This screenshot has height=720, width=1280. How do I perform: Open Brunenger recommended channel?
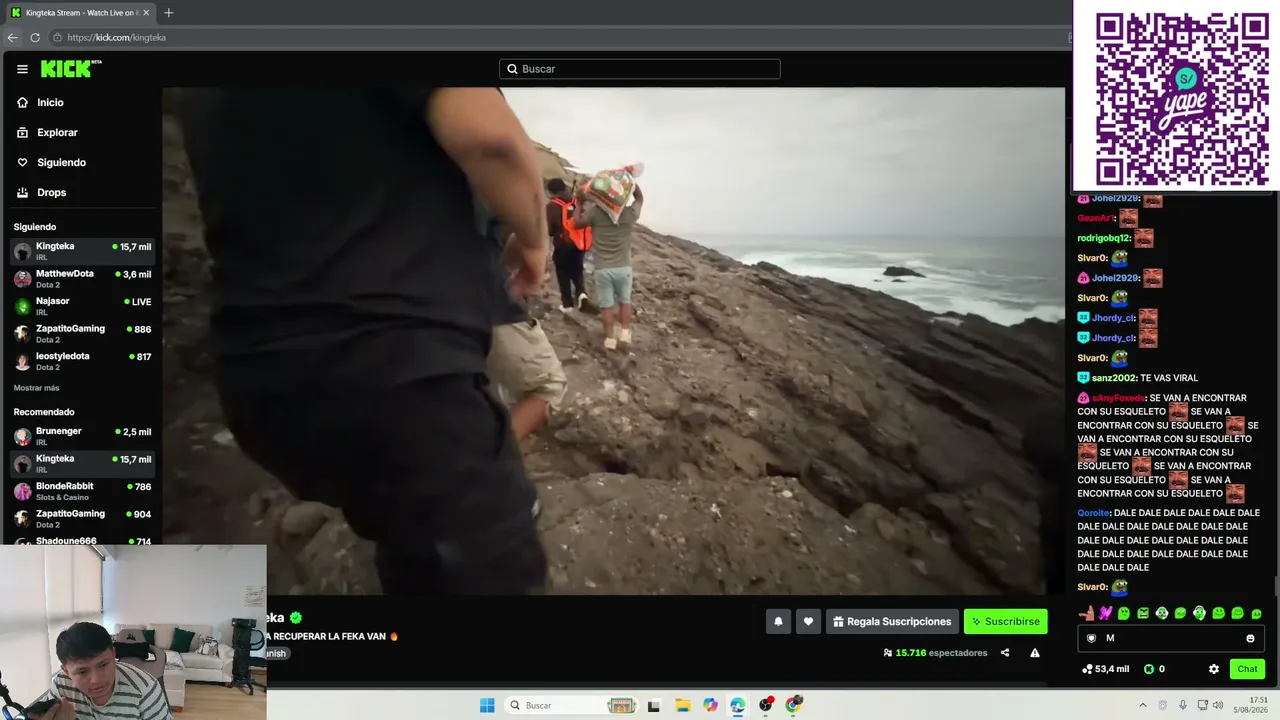(x=82, y=436)
